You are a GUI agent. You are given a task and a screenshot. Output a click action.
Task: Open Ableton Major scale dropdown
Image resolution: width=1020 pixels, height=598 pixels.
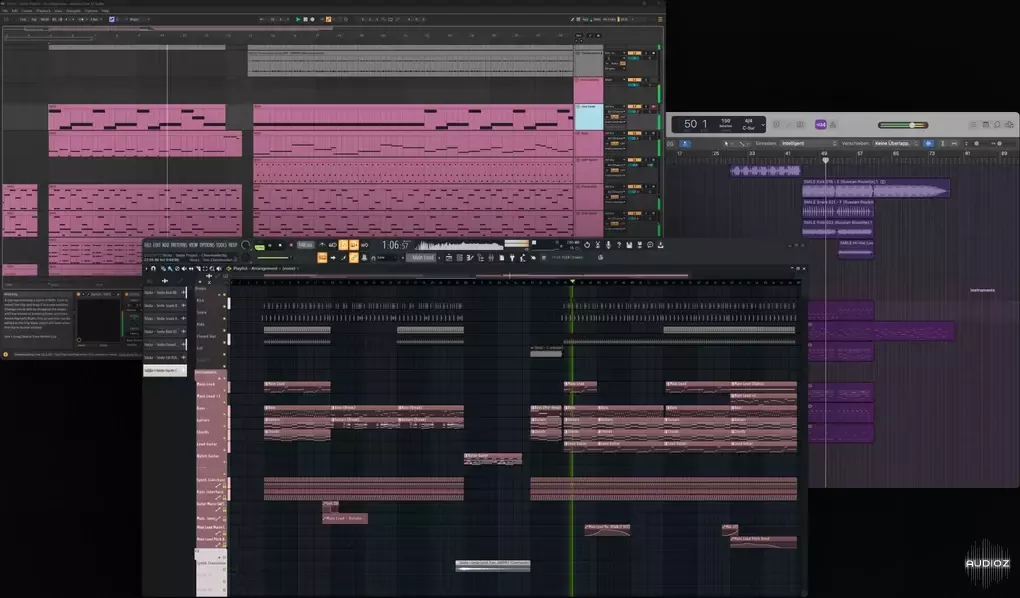[x=139, y=19]
